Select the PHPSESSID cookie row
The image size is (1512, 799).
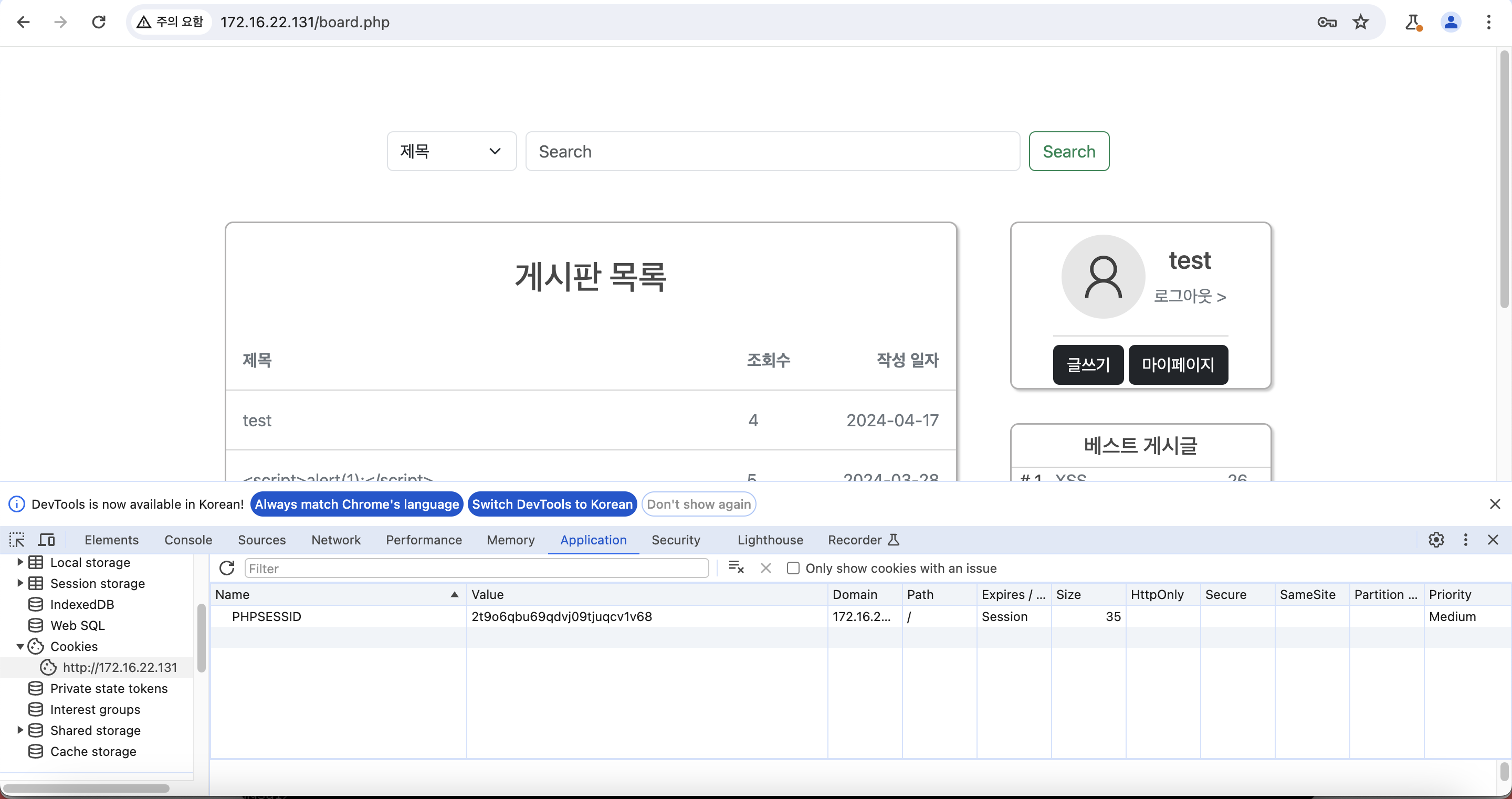pos(860,616)
